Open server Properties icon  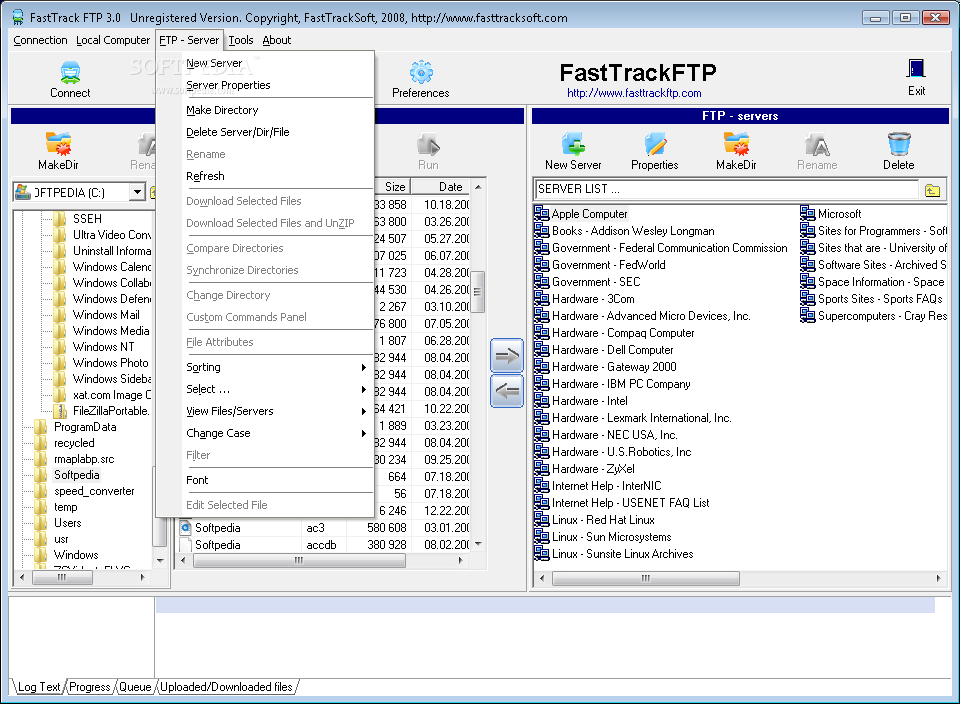click(x=655, y=144)
